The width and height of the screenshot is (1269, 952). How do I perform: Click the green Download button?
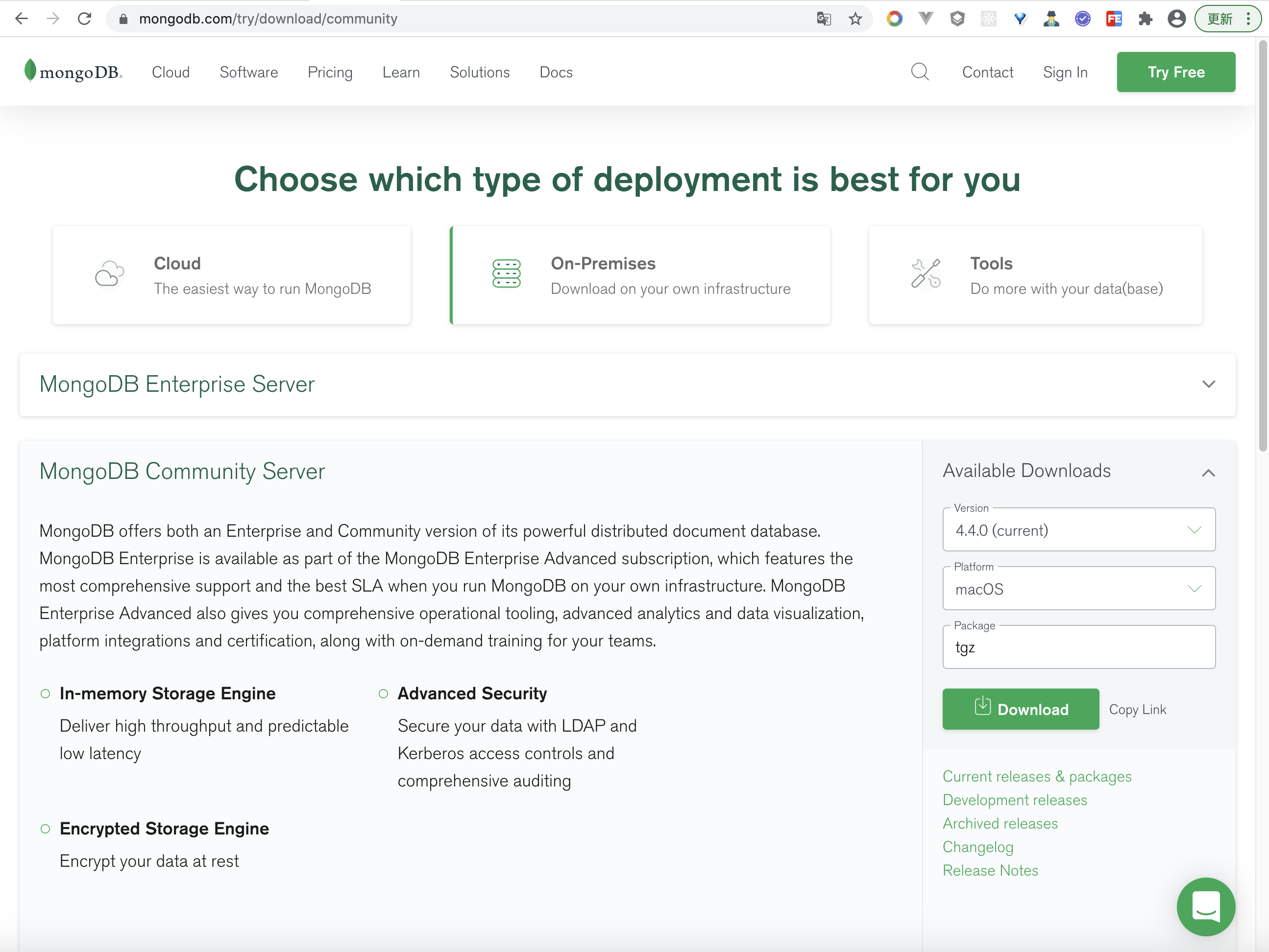click(1021, 710)
